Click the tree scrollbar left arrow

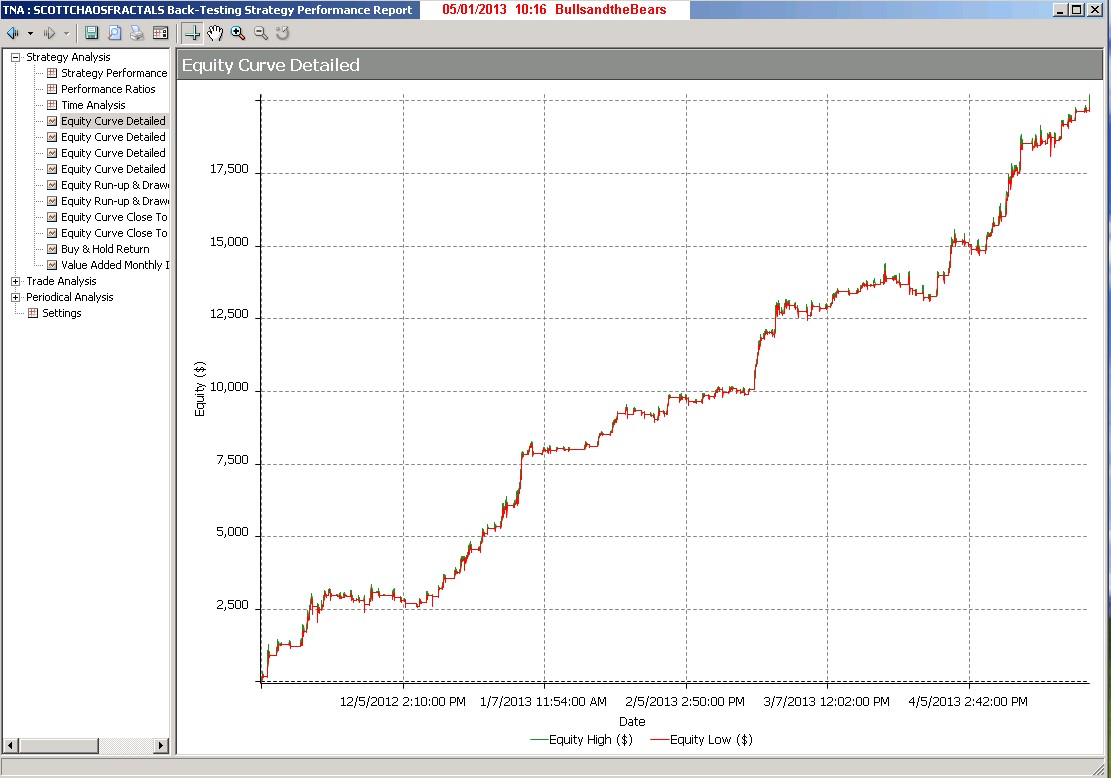tap(10, 745)
